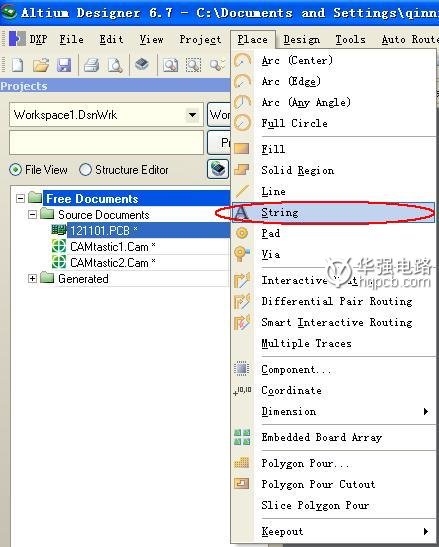The image size is (439, 547).
Task: Collapse the Source Documents folder
Action: [x=32, y=214]
